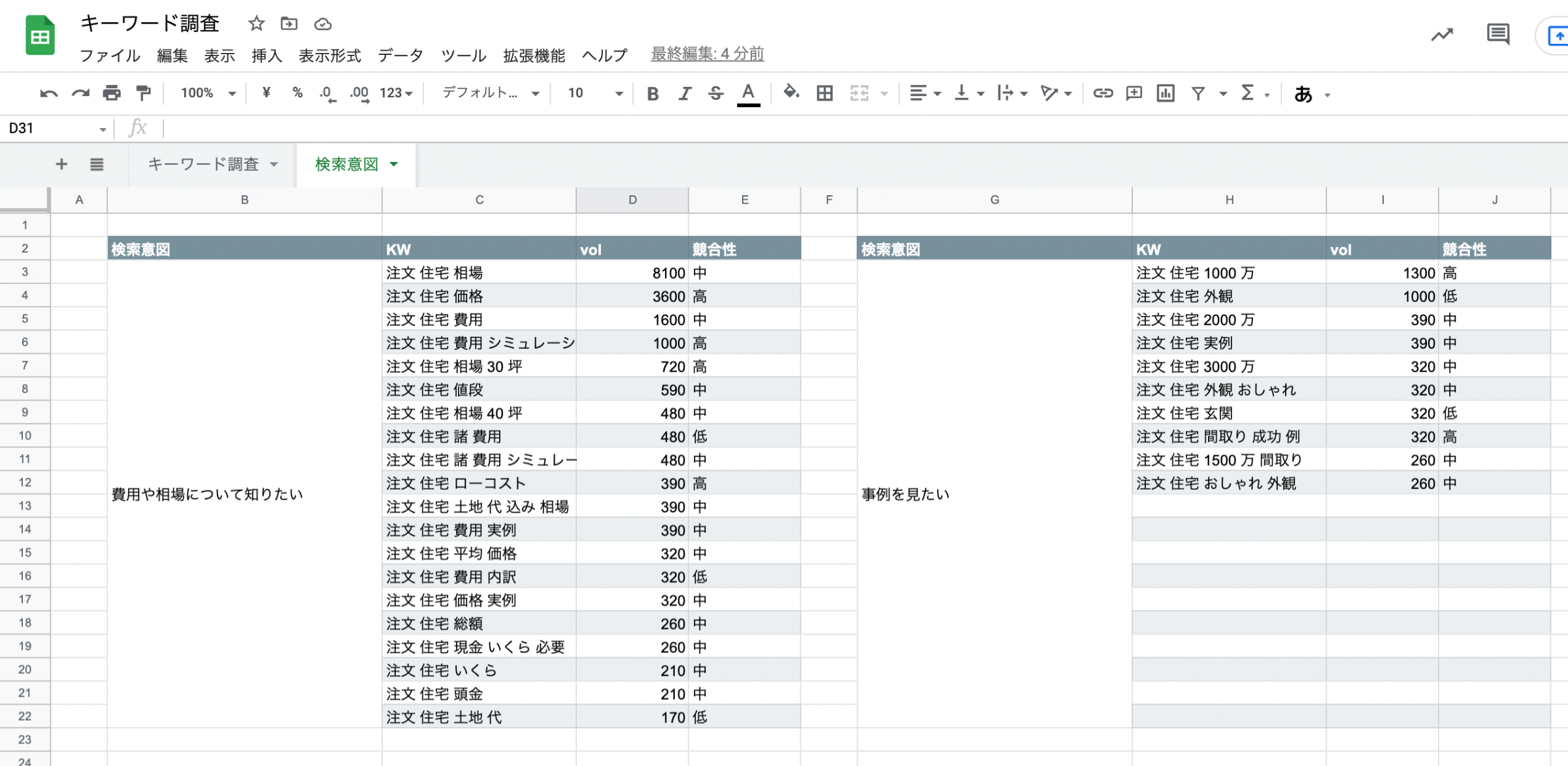The height and width of the screenshot is (766, 1568).
Task: Open the zoom 100% dropdown
Action: point(208,93)
